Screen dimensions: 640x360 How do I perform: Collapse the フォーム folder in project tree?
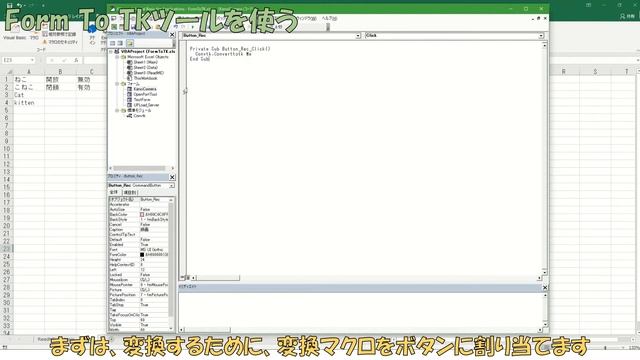coord(117,84)
